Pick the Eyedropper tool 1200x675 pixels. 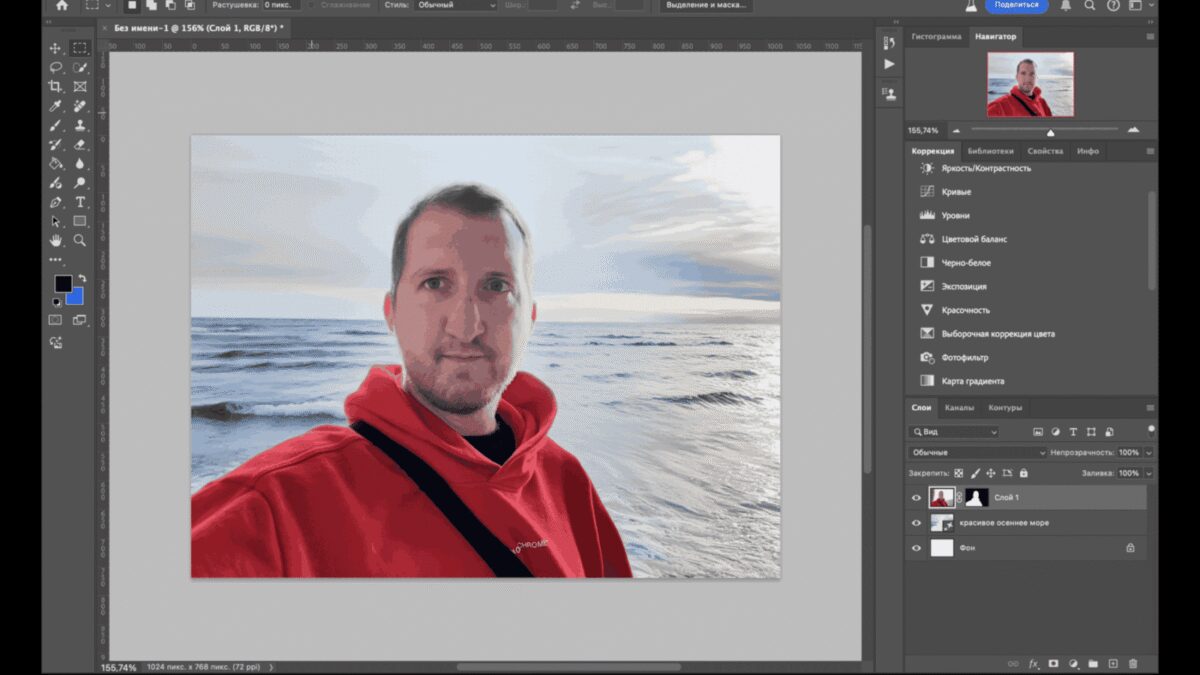coord(55,106)
